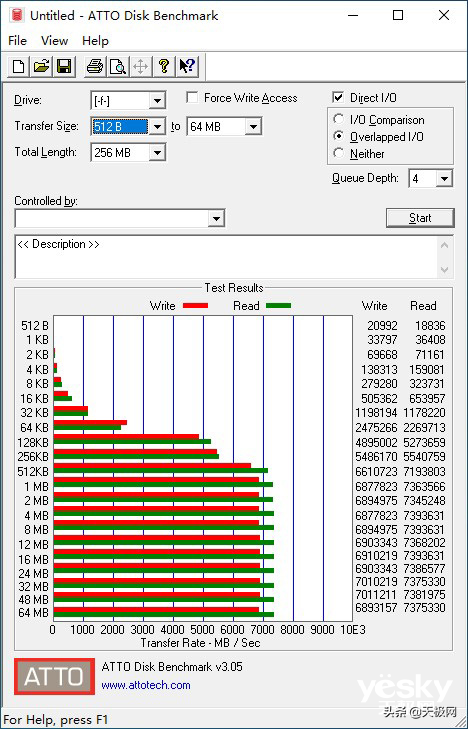Click the 512 B write value 20992
This screenshot has height=729, width=468.
[x=382, y=325]
